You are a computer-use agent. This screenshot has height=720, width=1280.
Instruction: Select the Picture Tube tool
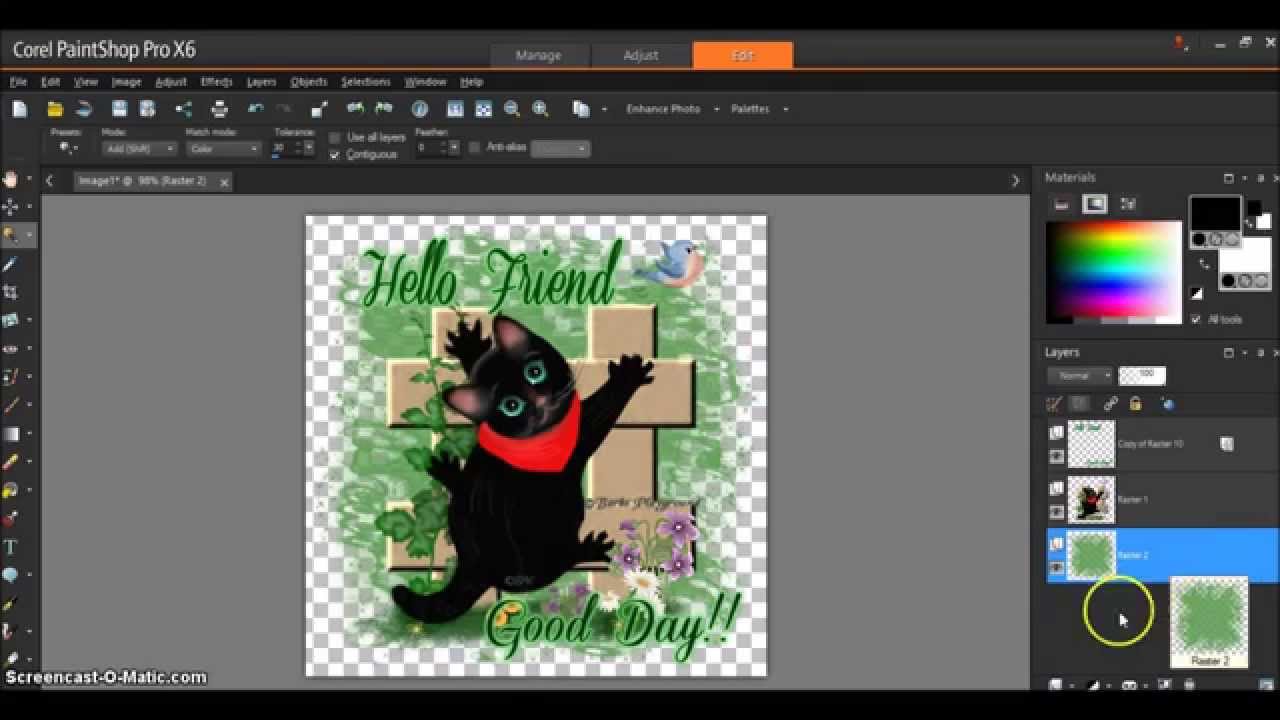click(10, 519)
